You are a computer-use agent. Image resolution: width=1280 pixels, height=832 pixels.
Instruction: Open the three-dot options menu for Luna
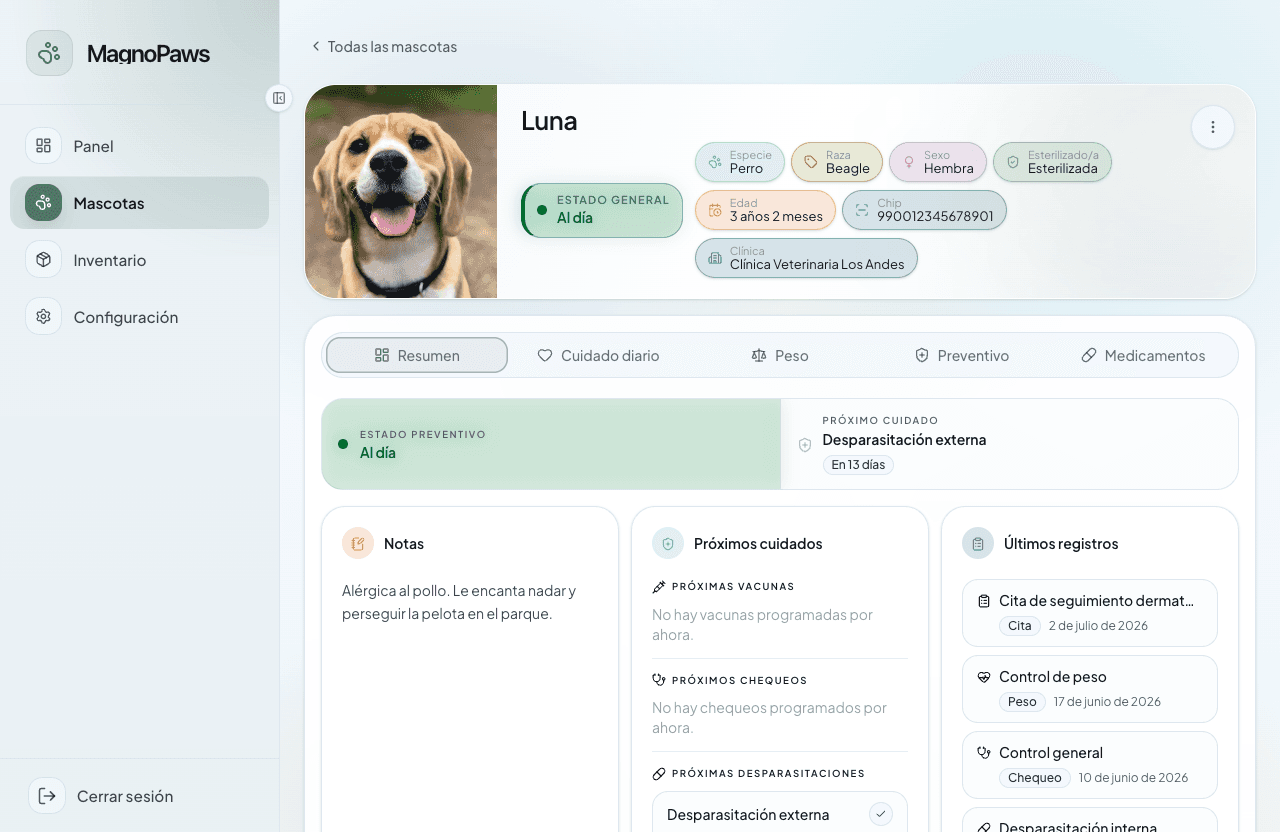[x=1213, y=127]
